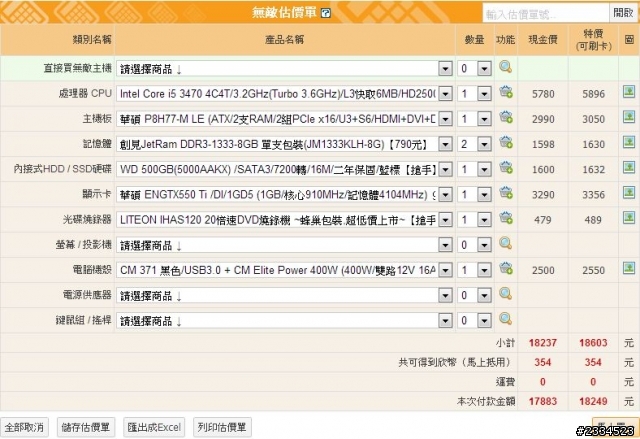This screenshot has height=439, width=640.
Task: Change quantity dropdown in 直接買無敵主機 row
Action: (474, 69)
